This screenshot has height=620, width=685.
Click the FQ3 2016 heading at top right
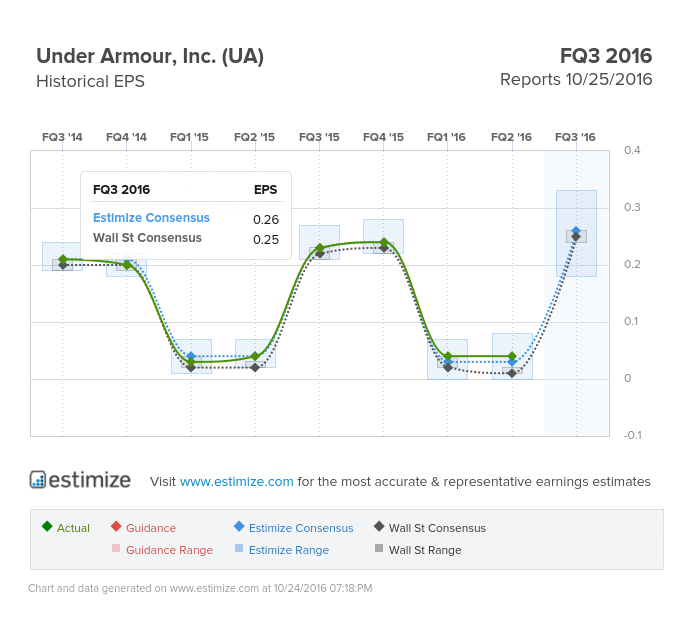pos(606,56)
